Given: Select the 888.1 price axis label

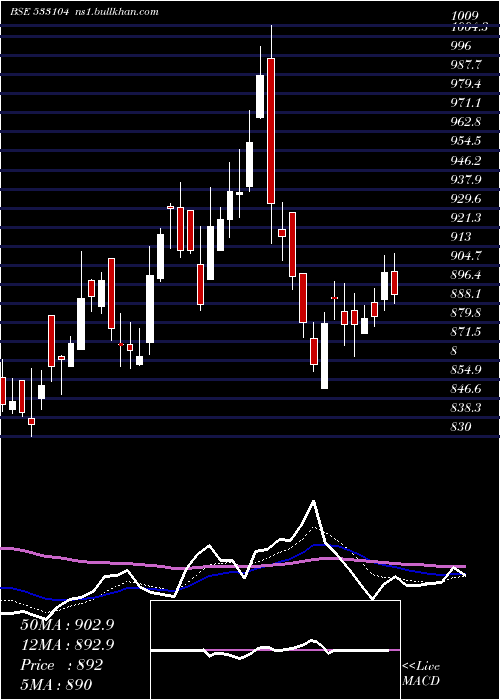Looking at the screenshot, I should tap(467, 294).
